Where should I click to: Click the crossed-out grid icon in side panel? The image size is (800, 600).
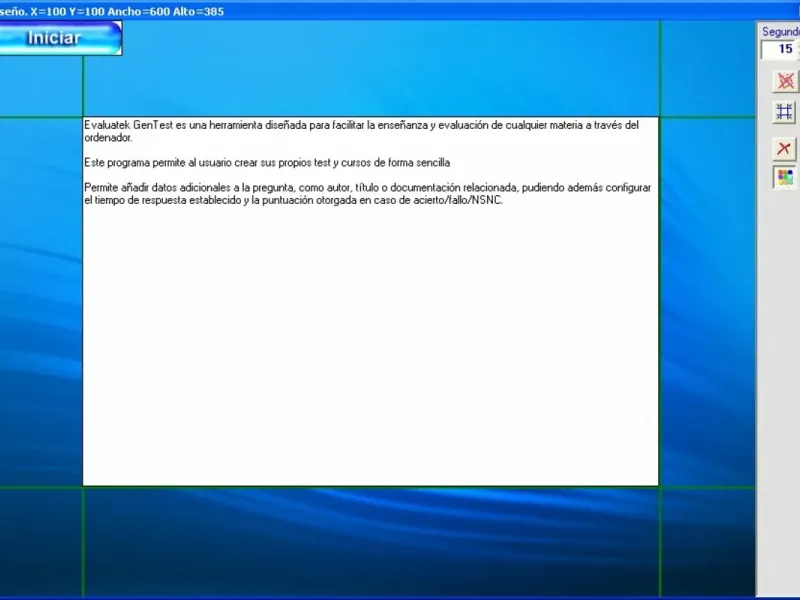point(786,81)
